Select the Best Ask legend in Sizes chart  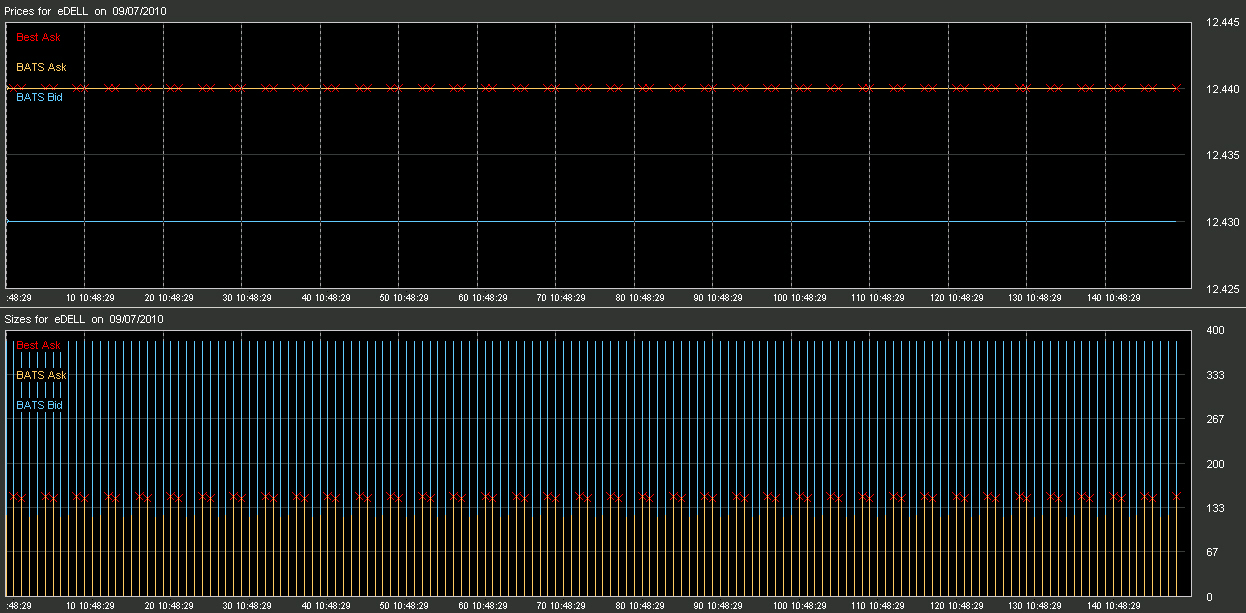point(39,345)
